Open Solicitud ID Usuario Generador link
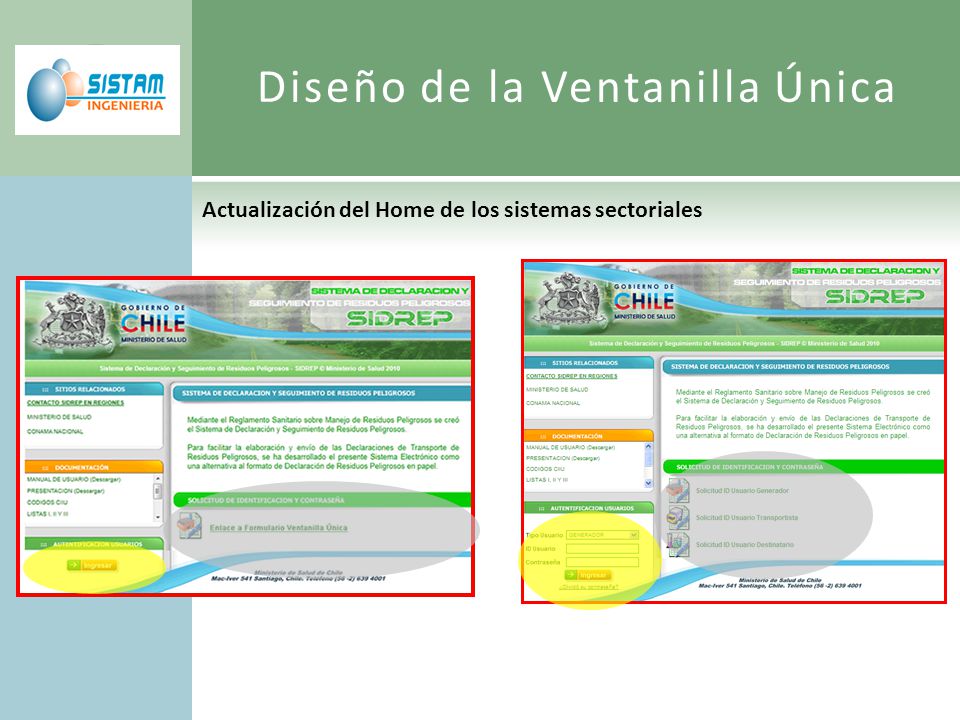 click(742, 491)
